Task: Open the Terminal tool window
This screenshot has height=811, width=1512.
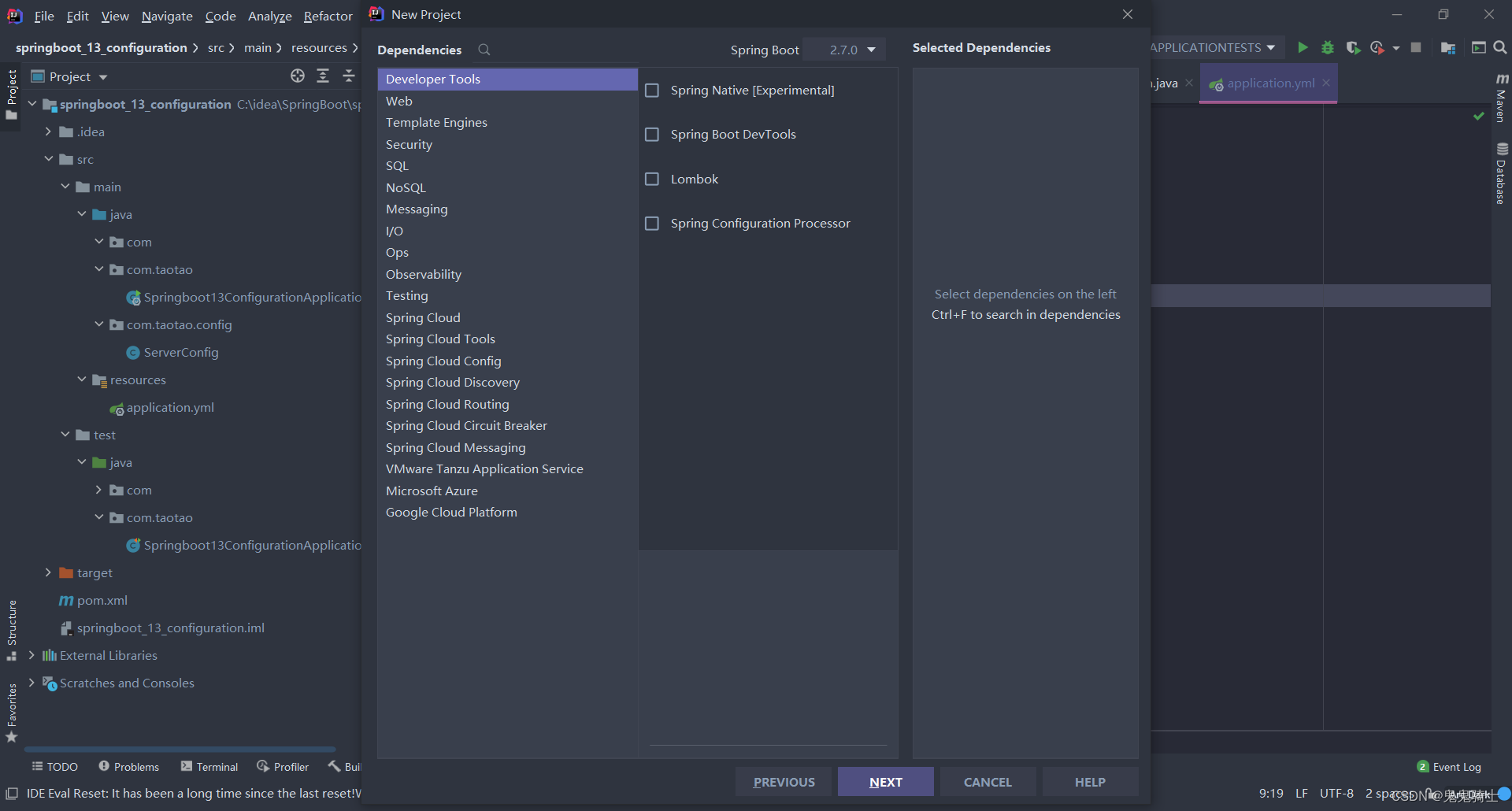Action: [209, 767]
